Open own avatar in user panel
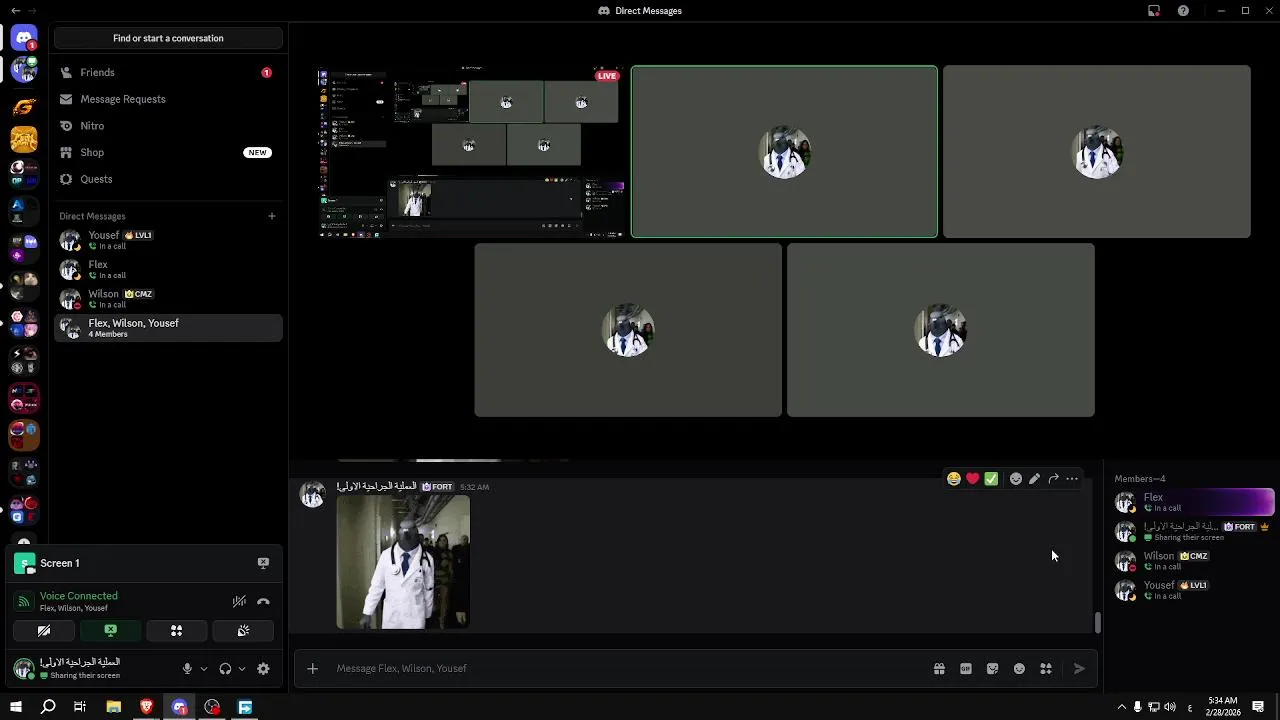 pos(23,669)
